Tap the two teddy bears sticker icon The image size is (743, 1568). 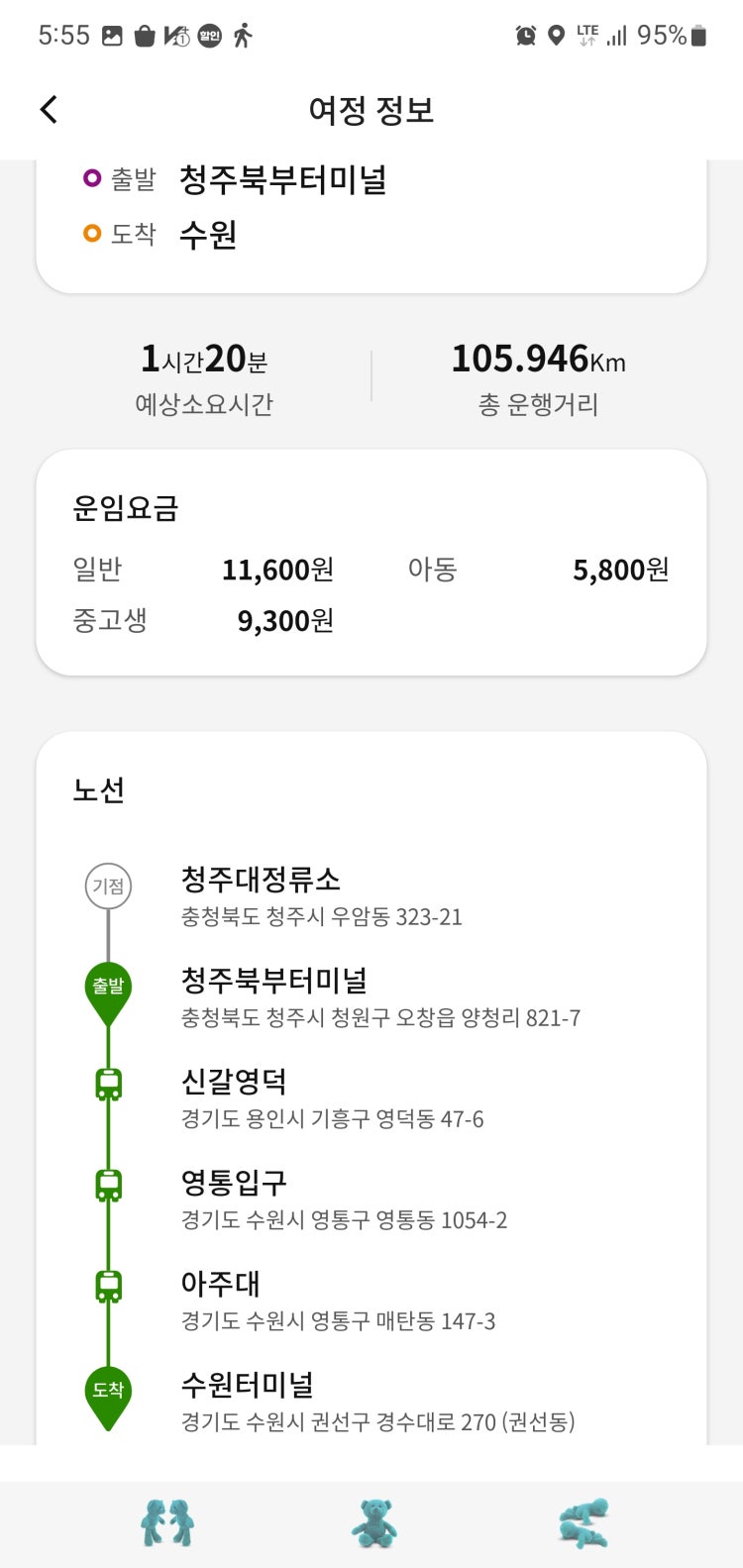pyautogui.click(x=166, y=1522)
